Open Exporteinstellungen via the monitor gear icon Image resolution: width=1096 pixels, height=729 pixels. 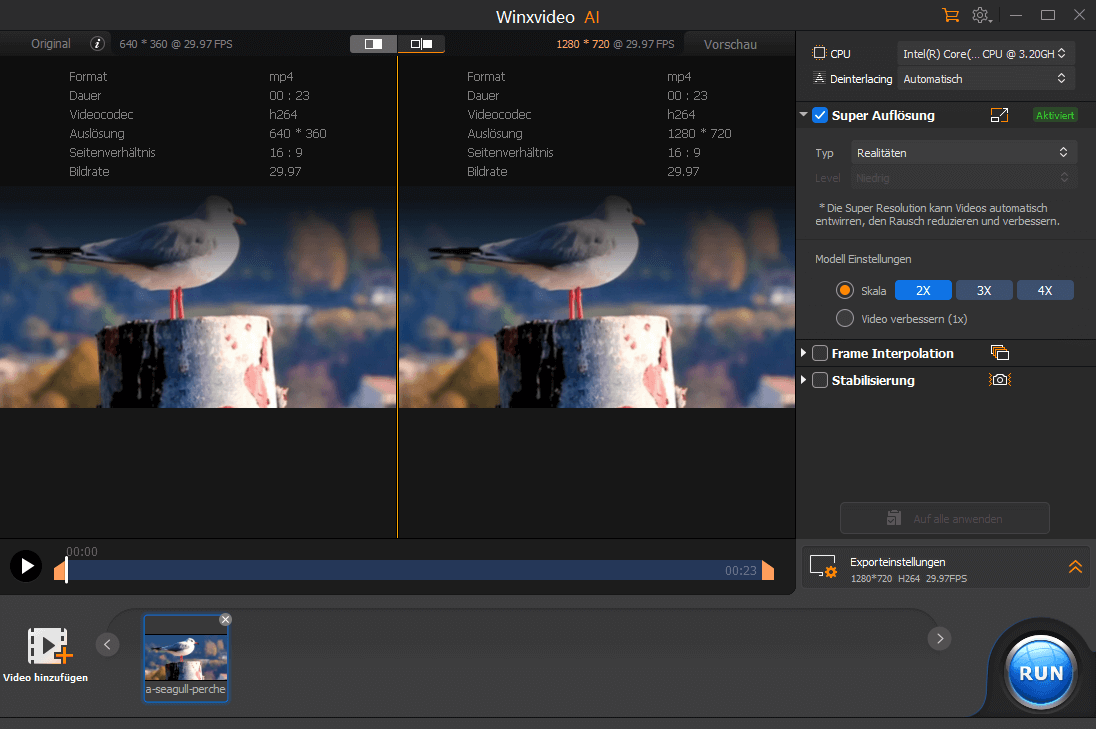(823, 567)
